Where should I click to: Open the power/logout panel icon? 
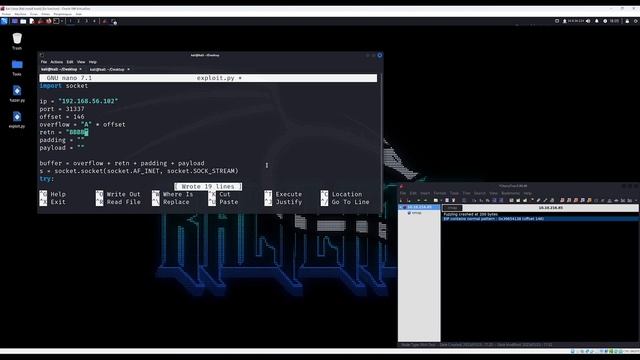point(636,21)
